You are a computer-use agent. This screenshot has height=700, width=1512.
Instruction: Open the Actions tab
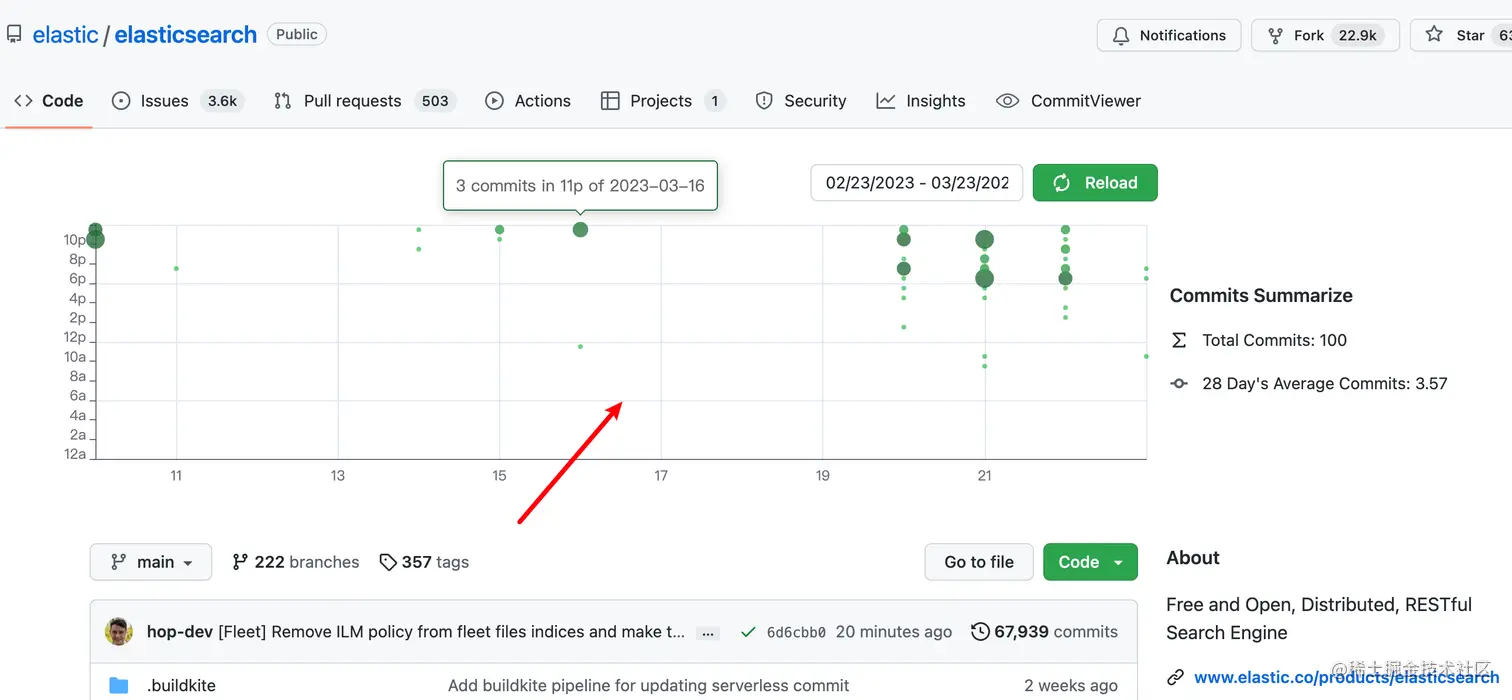pyautogui.click(x=528, y=101)
